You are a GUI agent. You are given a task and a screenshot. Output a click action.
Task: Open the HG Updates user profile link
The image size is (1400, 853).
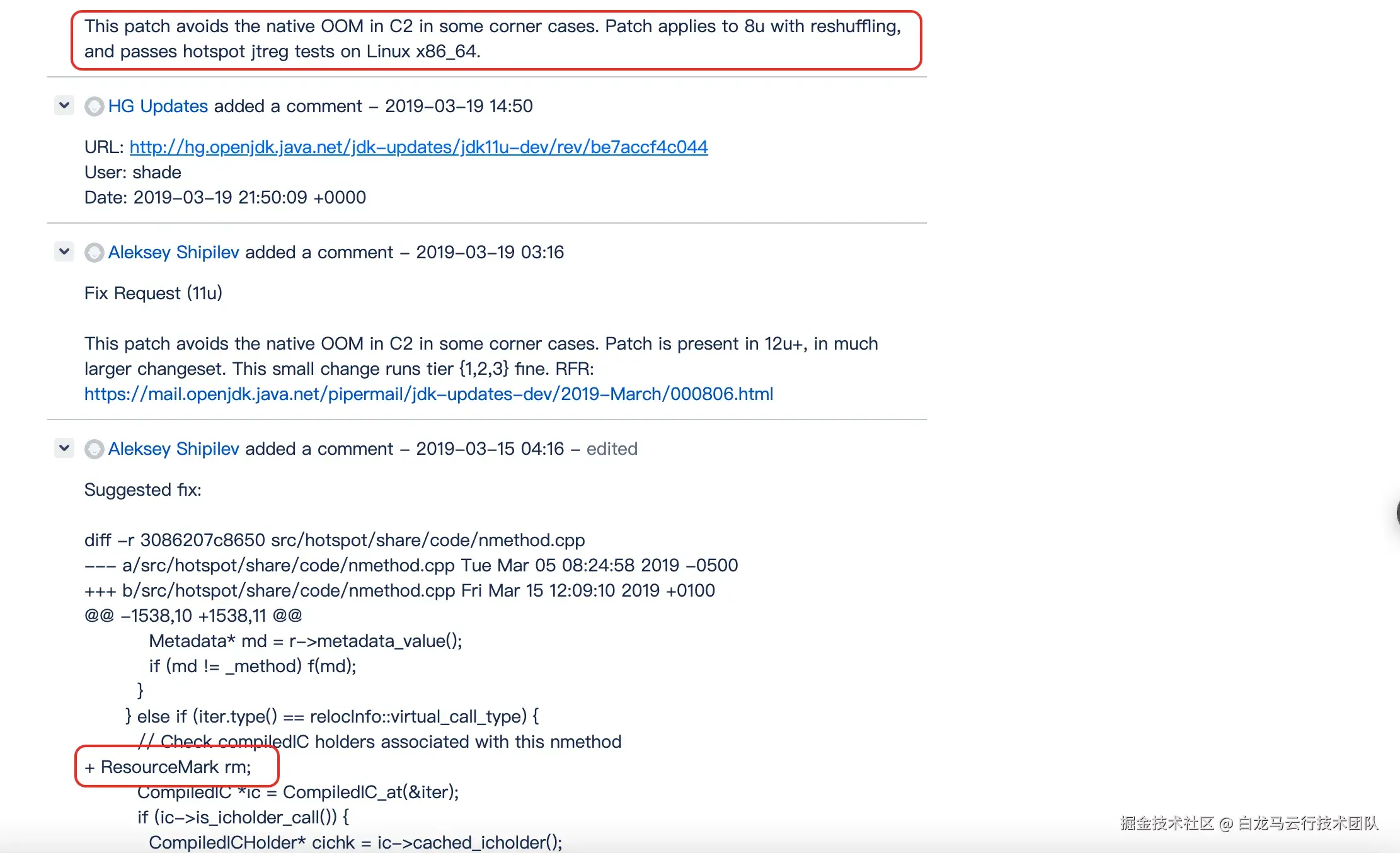click(x=158, y=106)
